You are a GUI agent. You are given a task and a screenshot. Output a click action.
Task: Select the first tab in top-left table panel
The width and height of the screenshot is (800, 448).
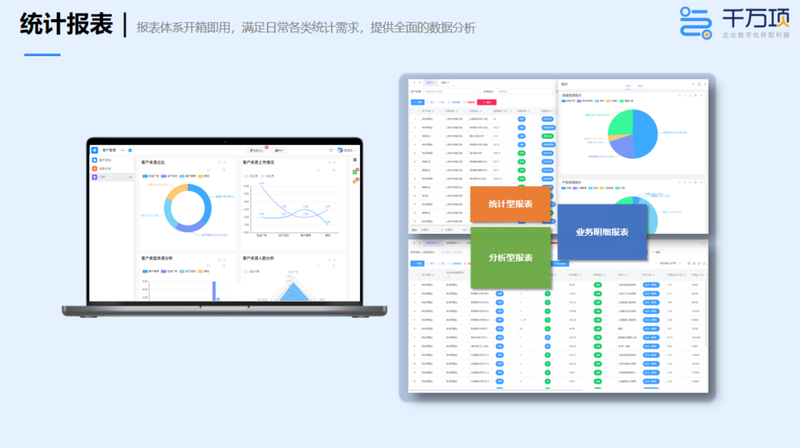(430, 82)
